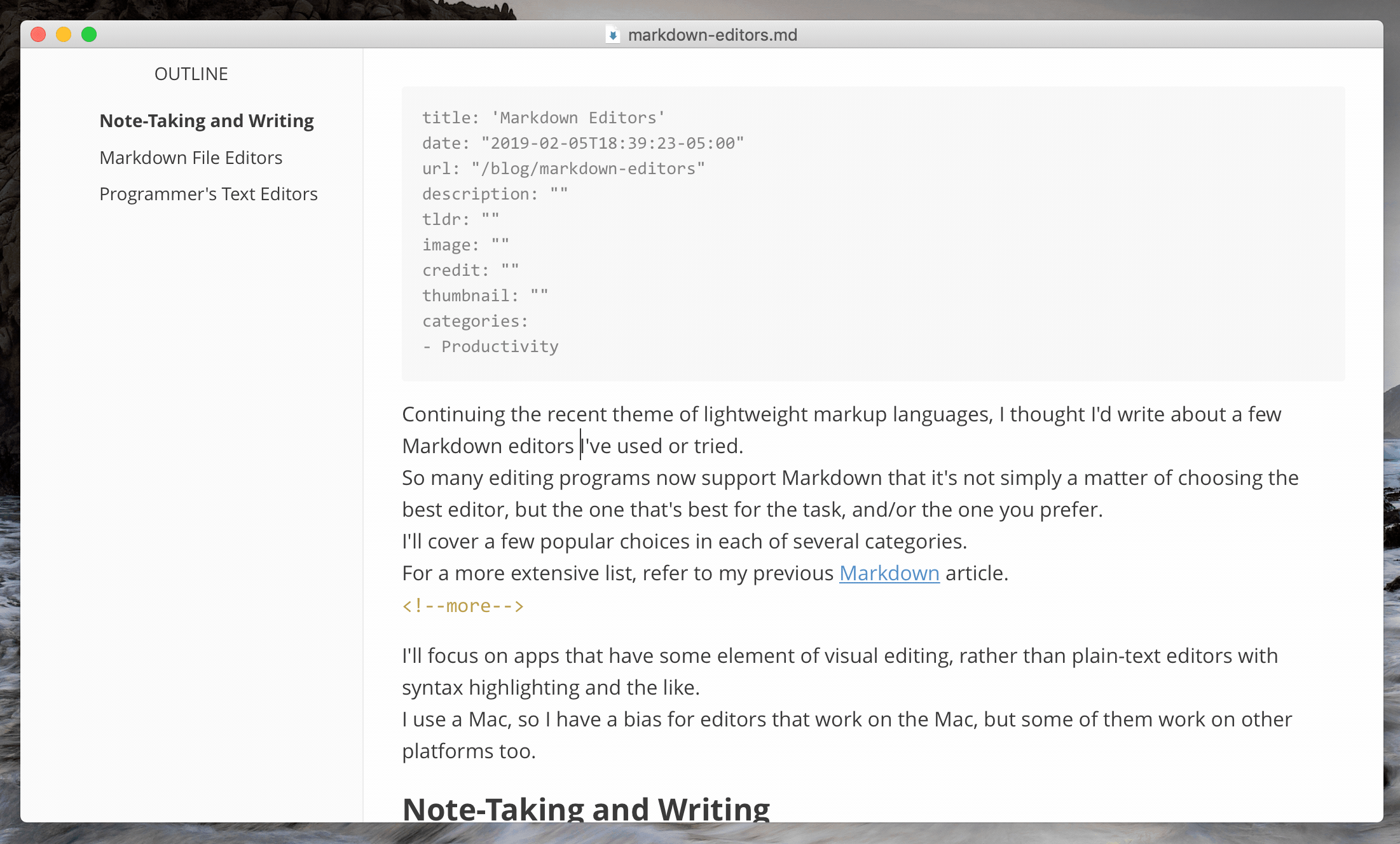Select Markdown File Editors outline entry

[191, 158]
